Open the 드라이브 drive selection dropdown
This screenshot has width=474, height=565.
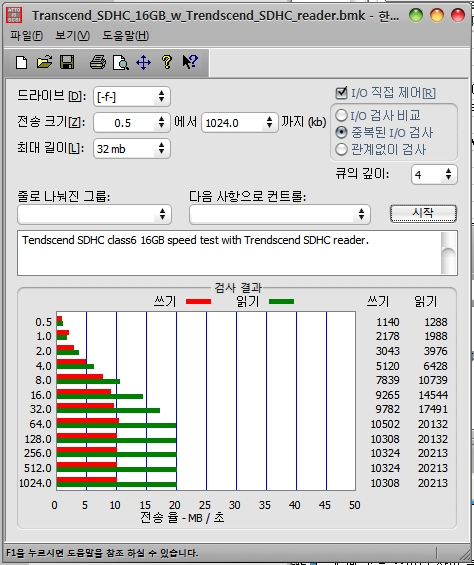[132, 96]
